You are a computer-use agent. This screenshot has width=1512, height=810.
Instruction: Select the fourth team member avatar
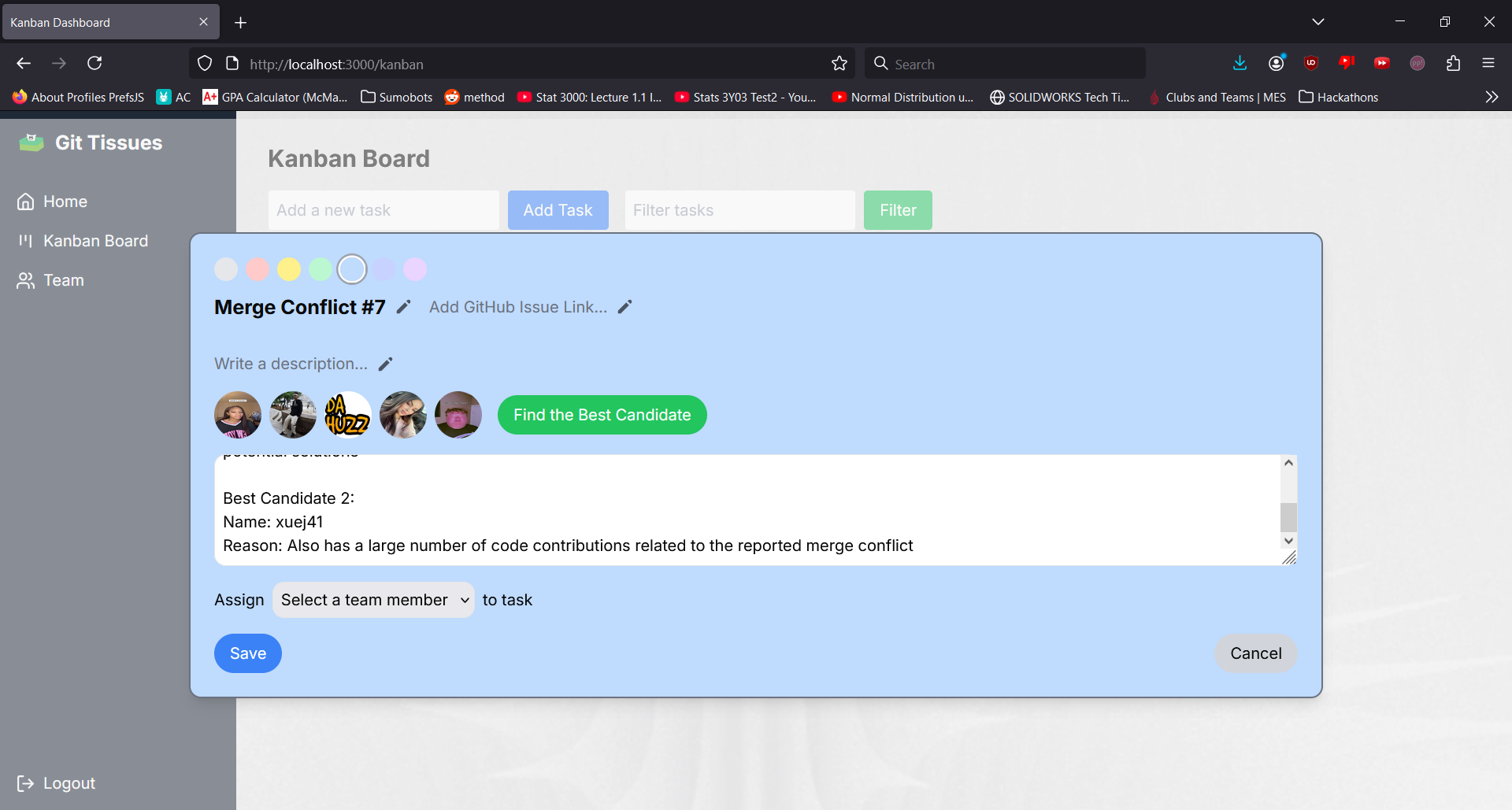[x=403, y=415]
